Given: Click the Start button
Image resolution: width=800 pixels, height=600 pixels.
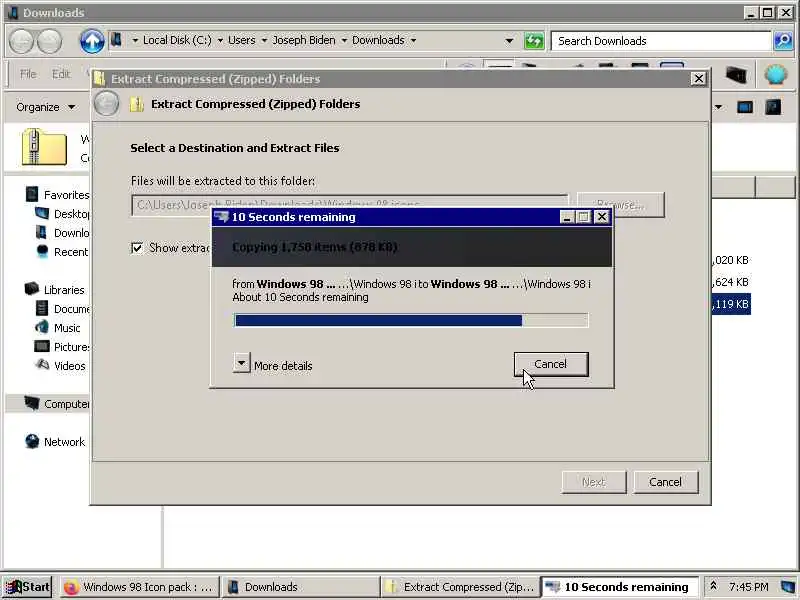Looking at the screenshot, I should [x=28, y=587].
